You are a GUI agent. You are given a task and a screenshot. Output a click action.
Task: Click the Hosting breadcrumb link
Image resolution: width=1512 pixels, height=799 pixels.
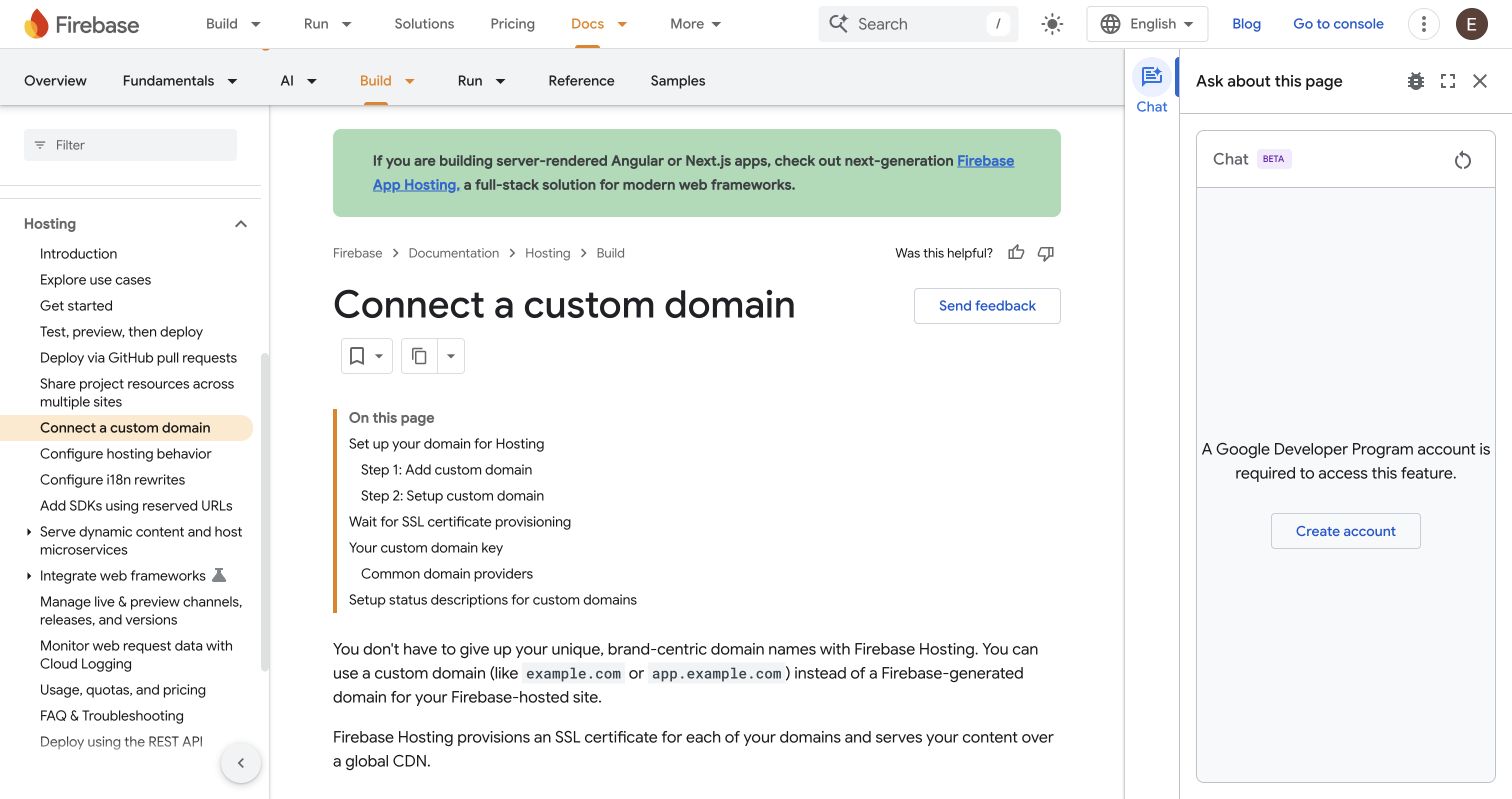(x=547, y=253)
